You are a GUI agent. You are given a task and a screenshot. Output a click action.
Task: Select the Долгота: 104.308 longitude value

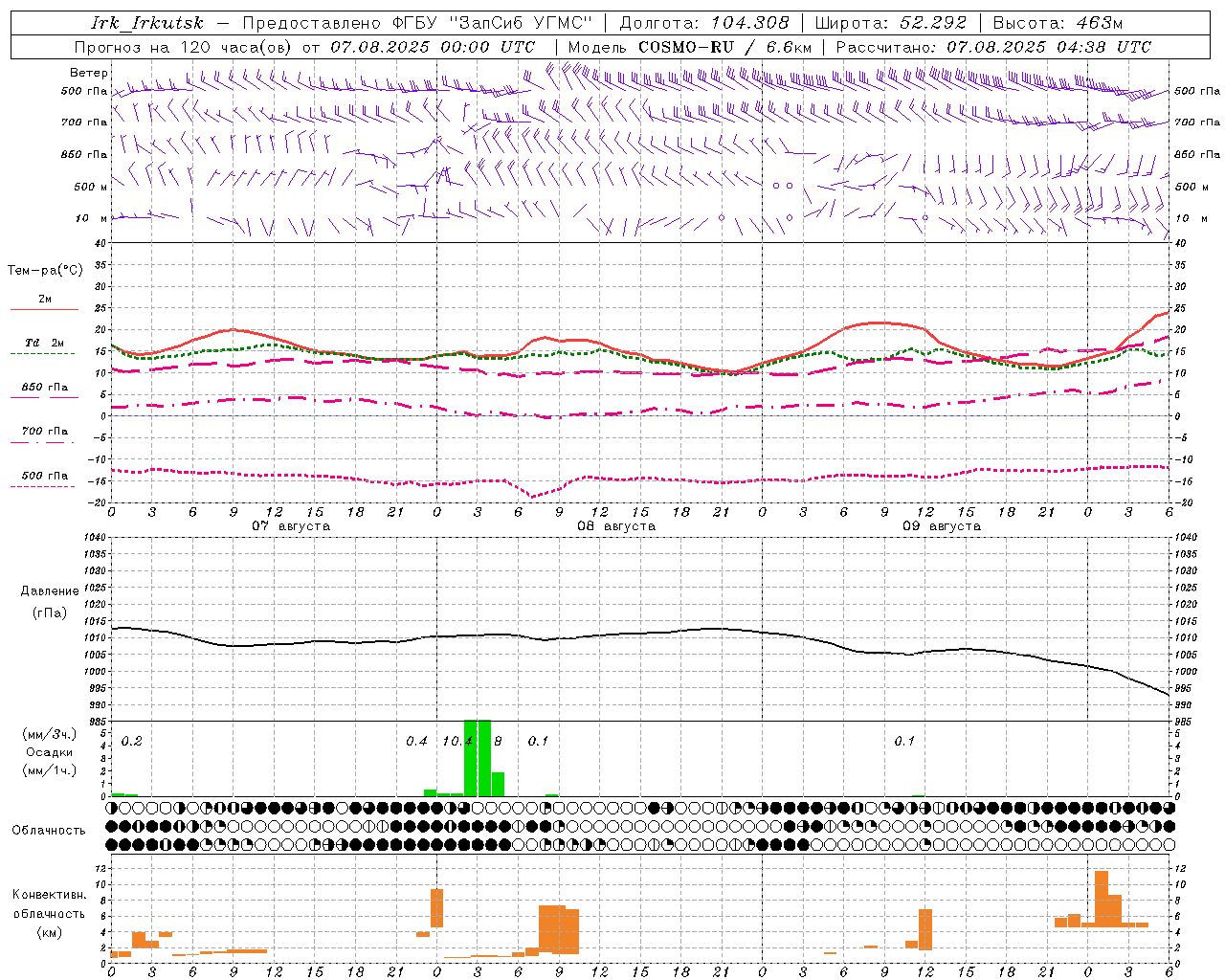(704, 23)
